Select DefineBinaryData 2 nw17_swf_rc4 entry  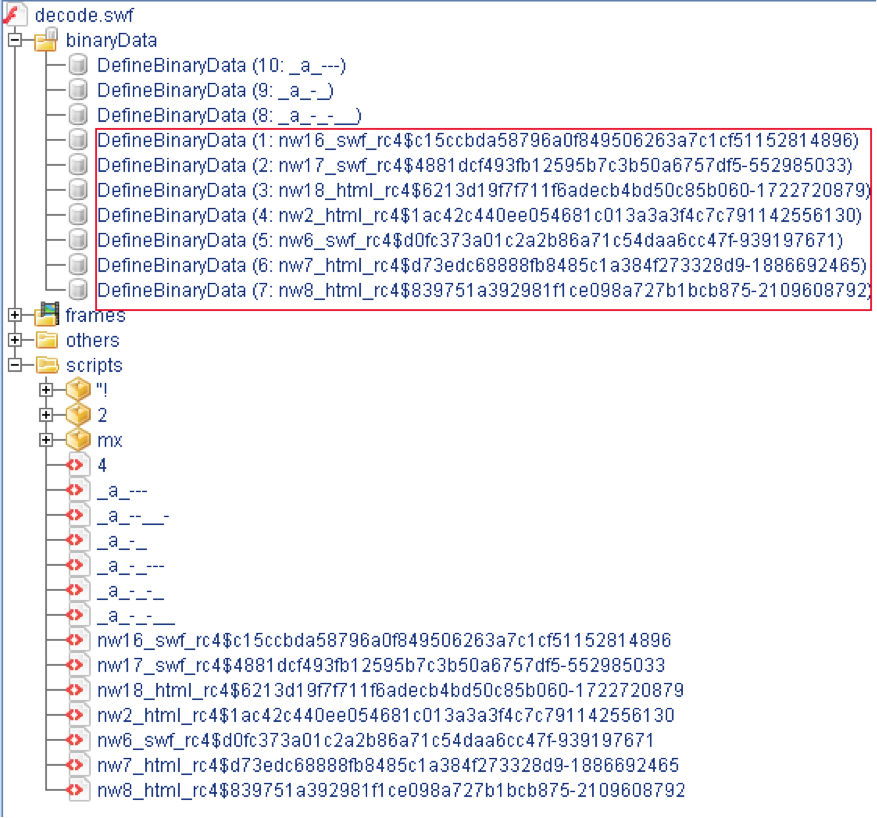click(x=475, y=166)
